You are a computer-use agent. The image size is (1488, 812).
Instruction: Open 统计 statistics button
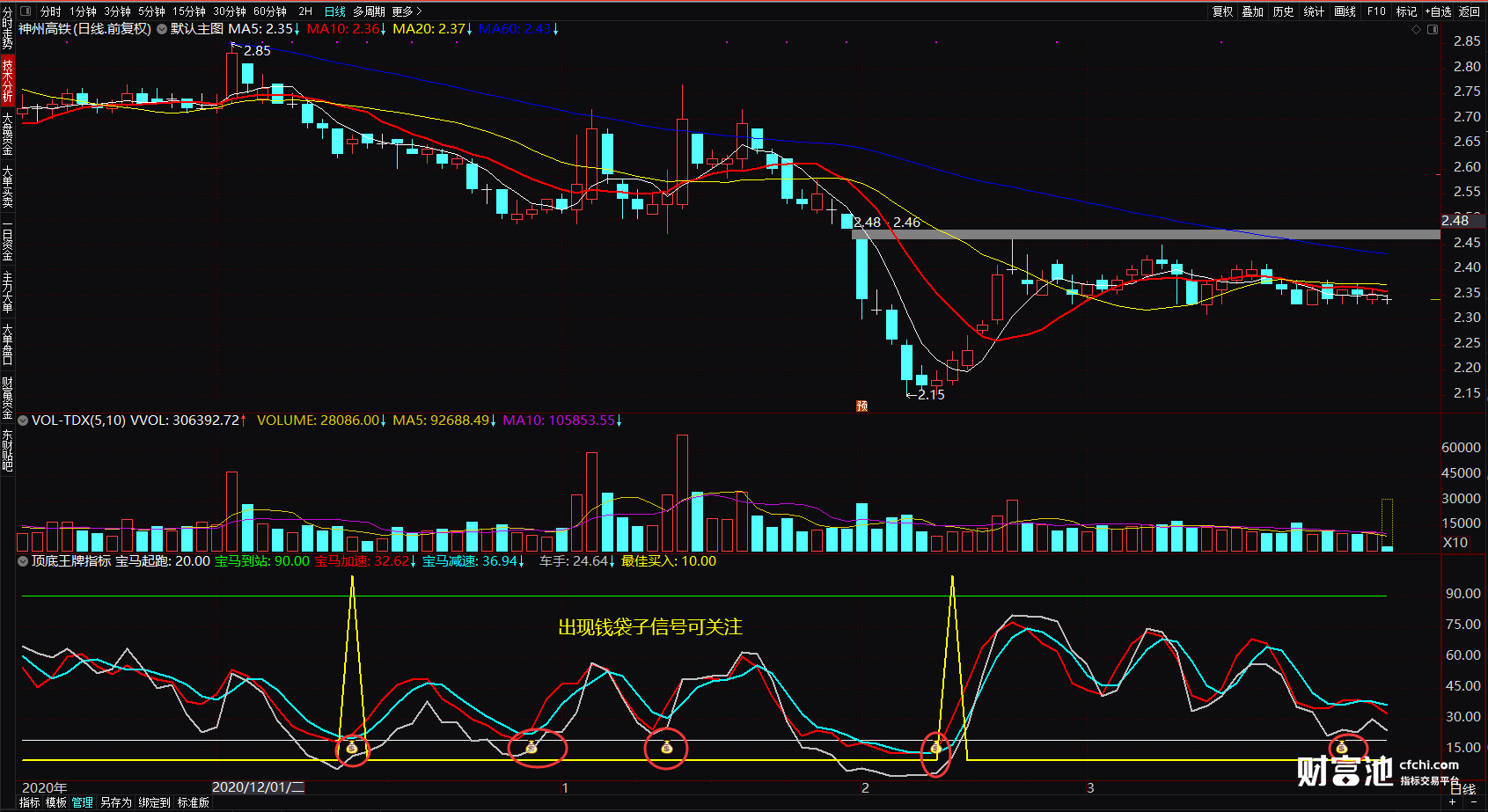(1314, 11)
